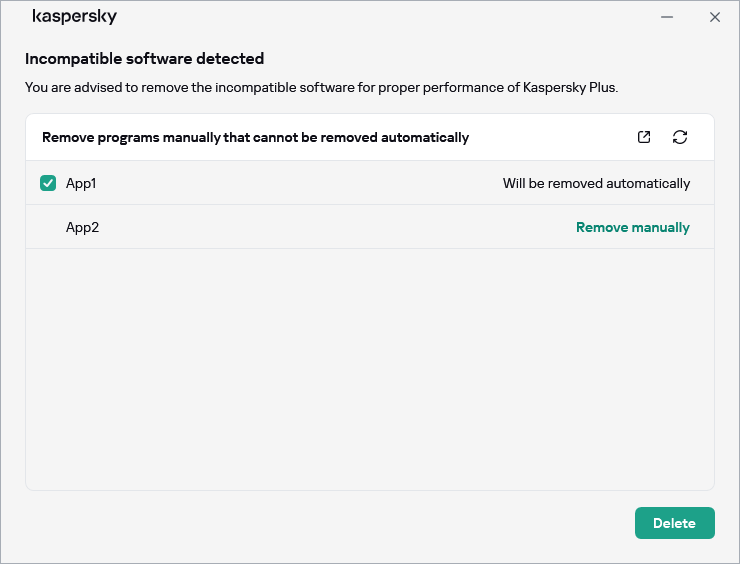740x564 pixels.
Task: Click the 'Remove programs manually' panel header text
Action: click(x=255, y=137)
